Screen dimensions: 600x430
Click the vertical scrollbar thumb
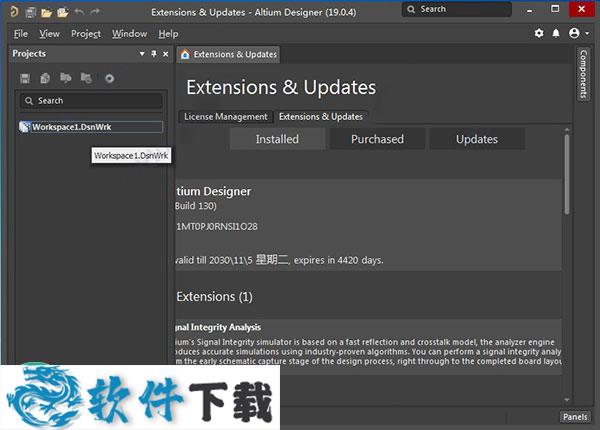pyautogui.click(x=567, y=174)
